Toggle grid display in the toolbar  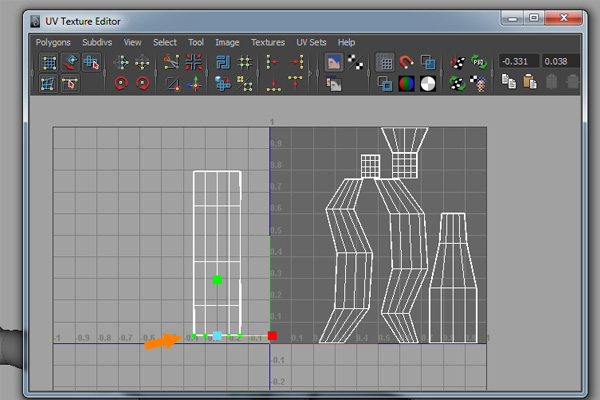[x=384, y=63]
